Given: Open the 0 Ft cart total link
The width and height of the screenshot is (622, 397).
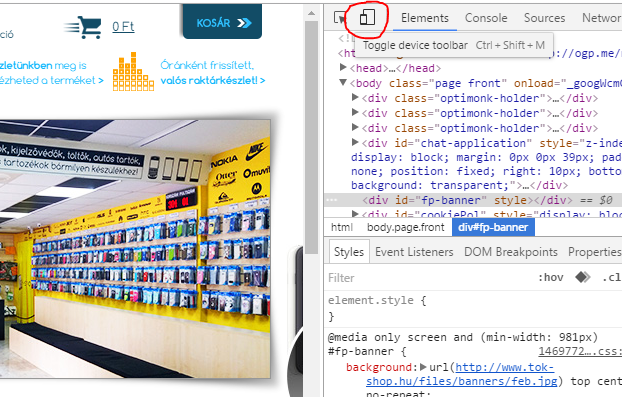Looking at the screenshot, I should pos(123,27).
